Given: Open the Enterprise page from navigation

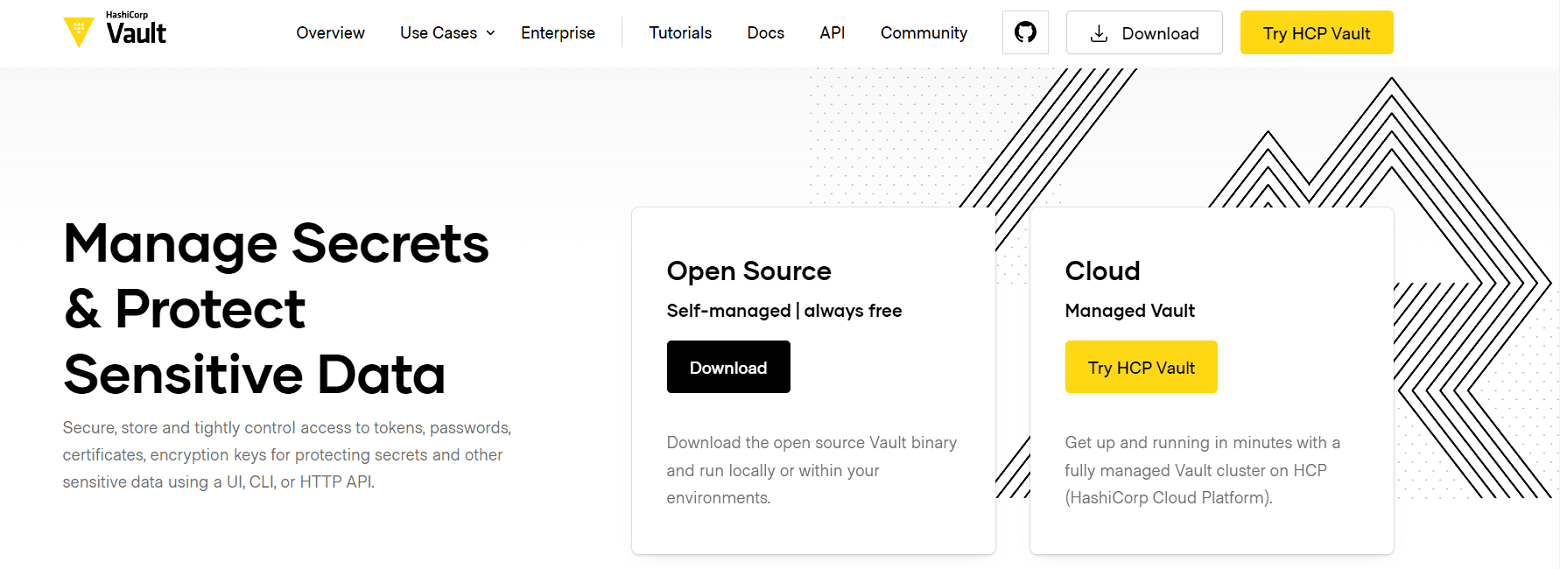Looking at the screenshot, I should (x=557, y=33).
